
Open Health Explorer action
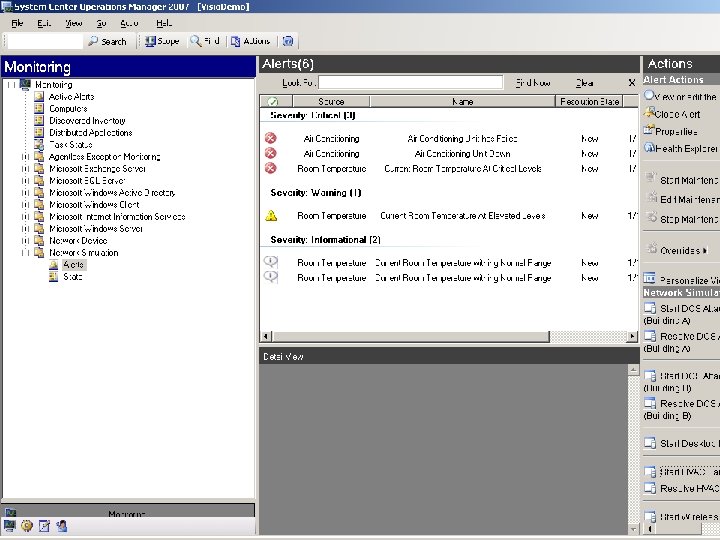click(681, 148)
